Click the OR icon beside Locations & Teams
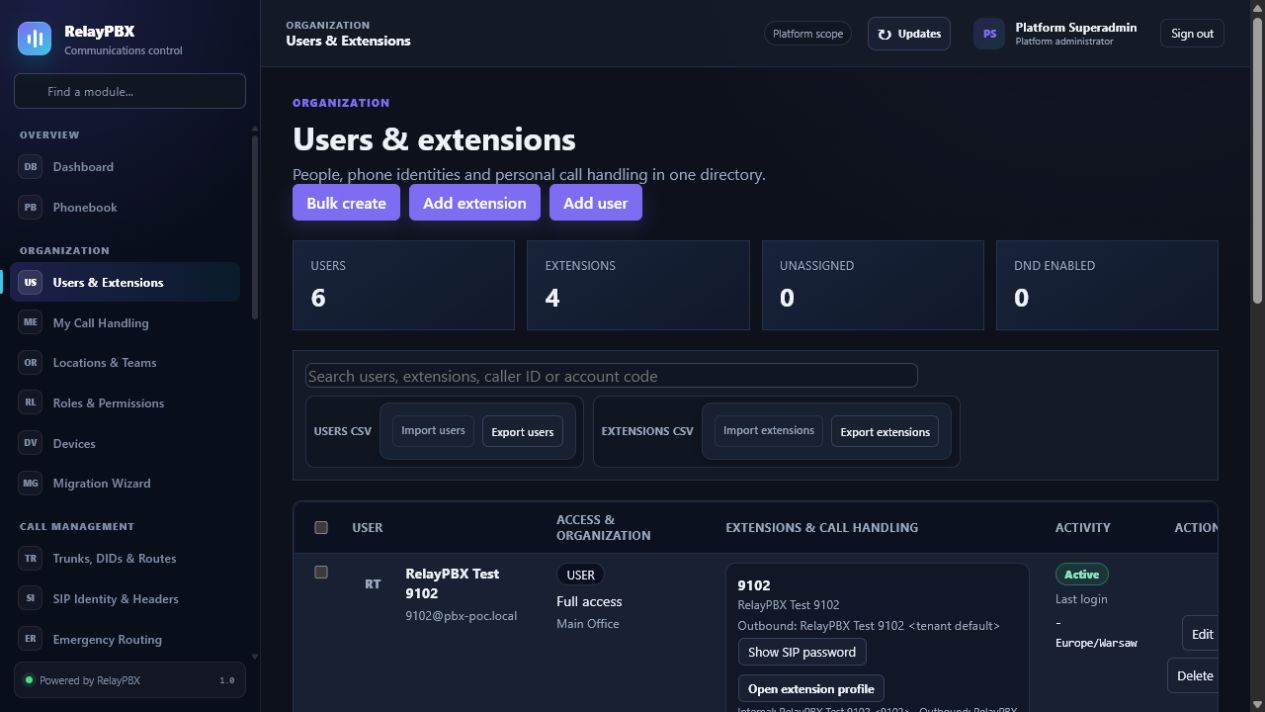This screenshot has height=712, width=1265. tap(30, 362)
